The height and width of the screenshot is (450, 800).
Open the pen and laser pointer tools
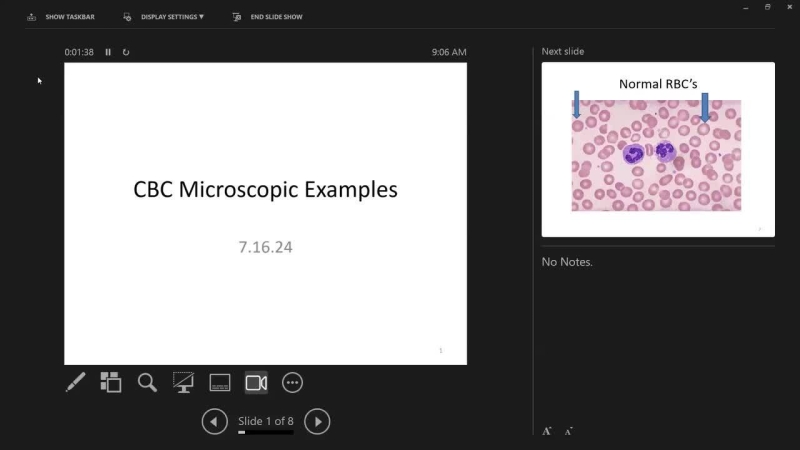coord(76,382)
